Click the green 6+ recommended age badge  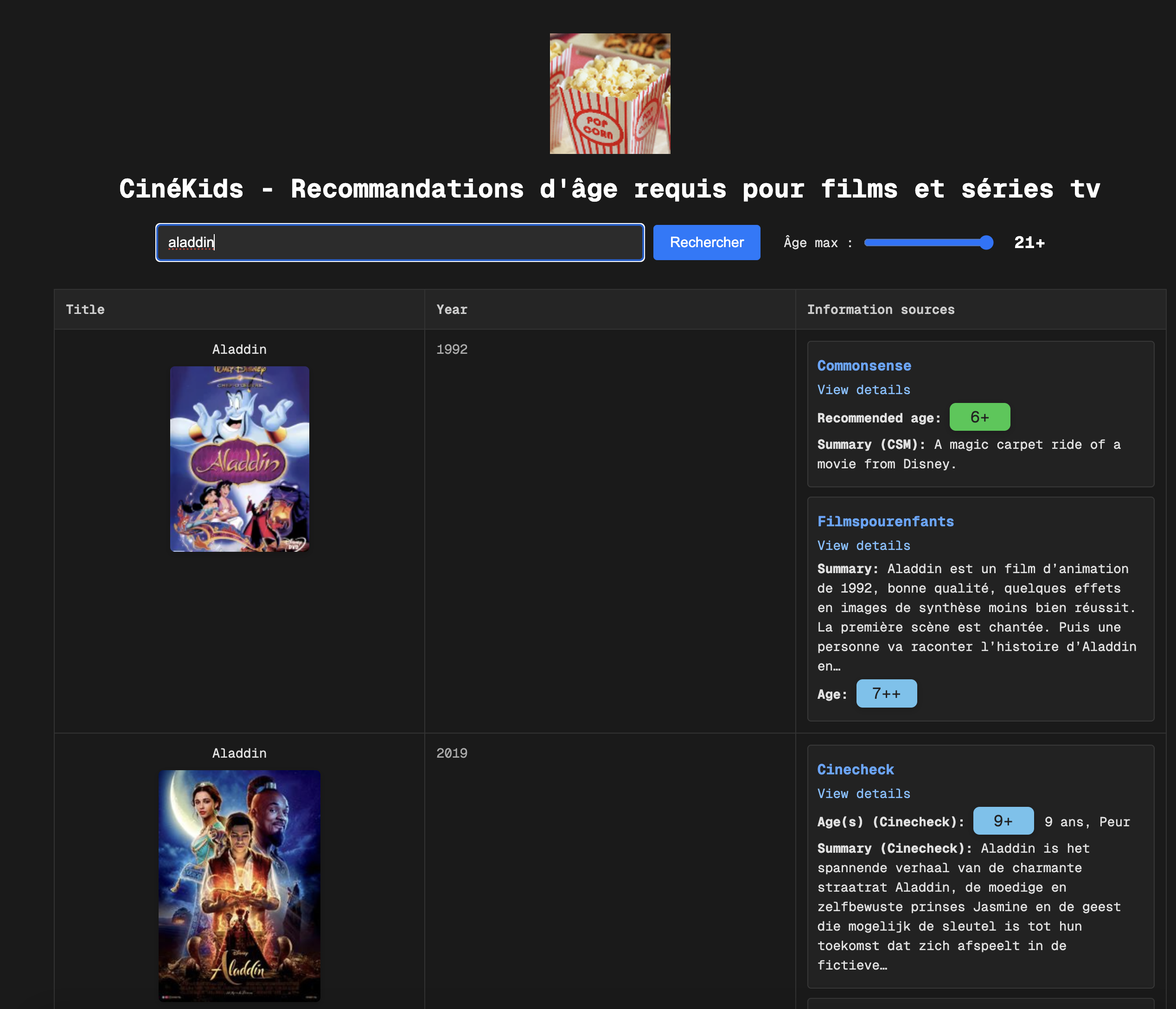(x=980, y=417)
